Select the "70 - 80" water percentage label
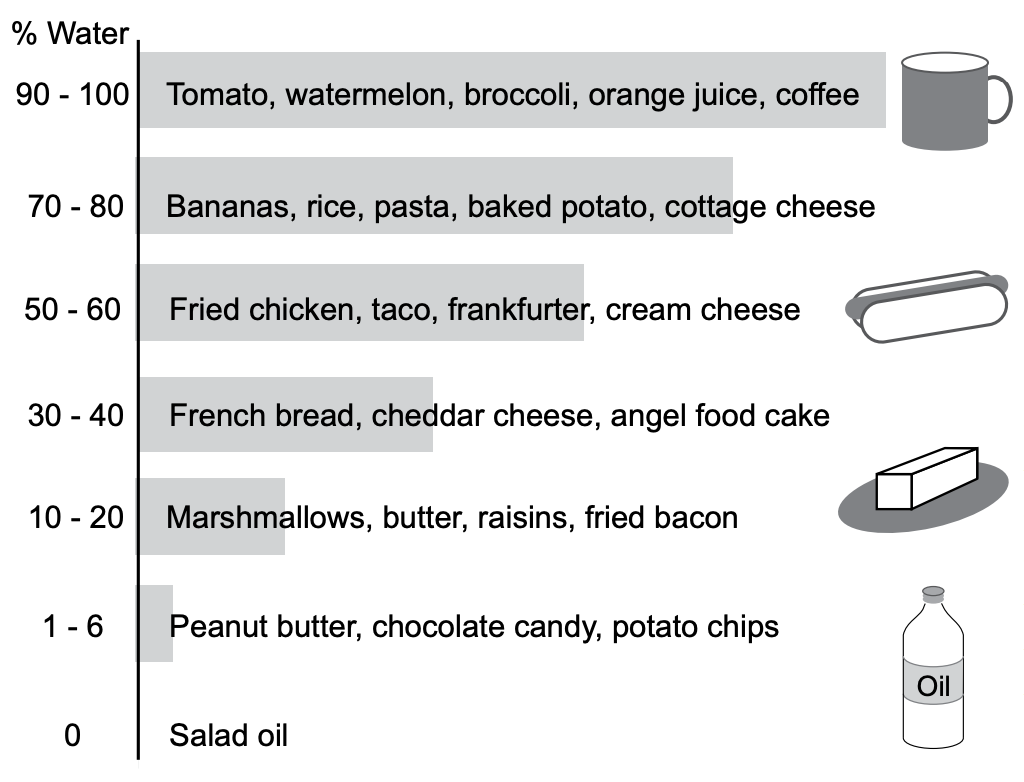 pyautogui.click(x=76, y=207)
